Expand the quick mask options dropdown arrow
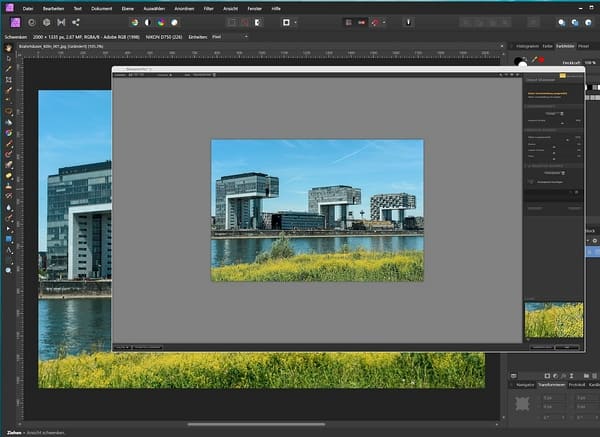 click(295, 23)
